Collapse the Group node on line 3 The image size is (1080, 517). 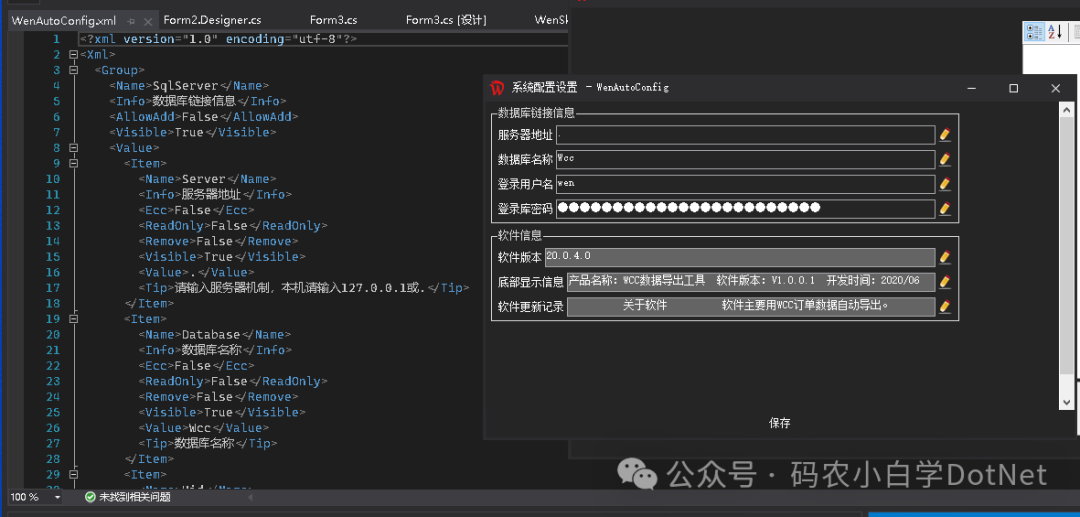[73, 71]
